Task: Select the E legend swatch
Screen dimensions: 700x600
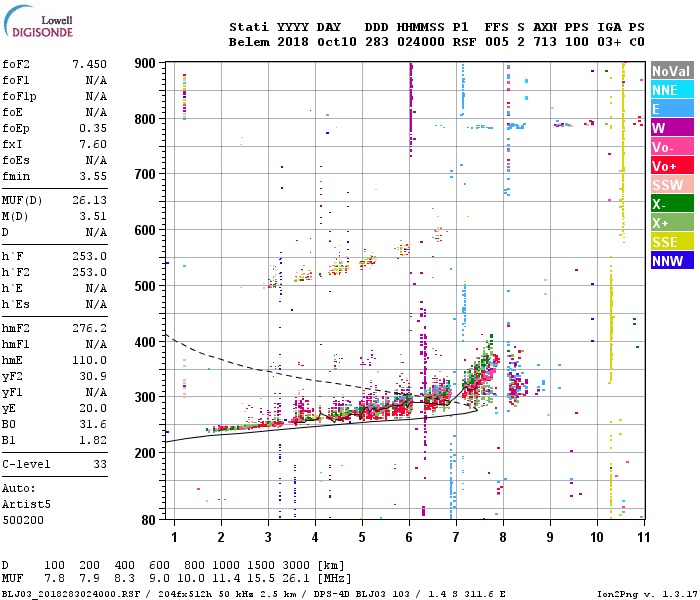Action: pos(672,109)
